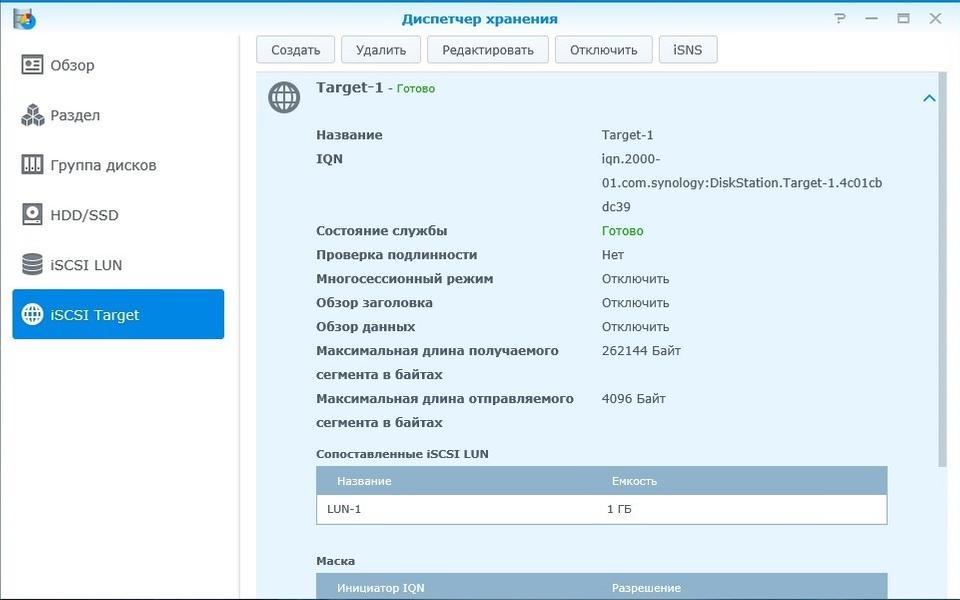Click the iSCSI Target globe sidebar icon
Image resolution: width=960 pixels, height=600 pixels.
point(32,315)
